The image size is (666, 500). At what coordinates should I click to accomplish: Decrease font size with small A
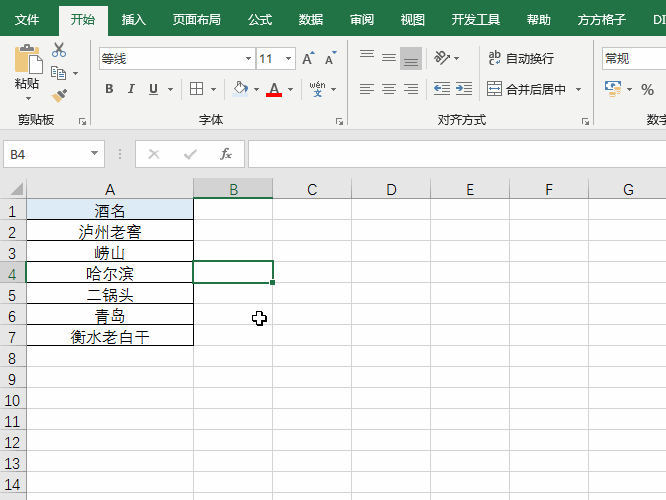coord(330,59)
